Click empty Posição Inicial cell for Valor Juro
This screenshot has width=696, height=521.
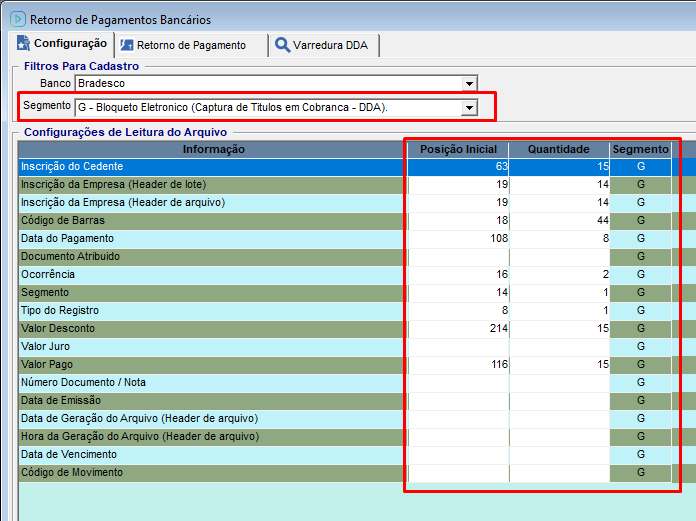coord(458,347)
